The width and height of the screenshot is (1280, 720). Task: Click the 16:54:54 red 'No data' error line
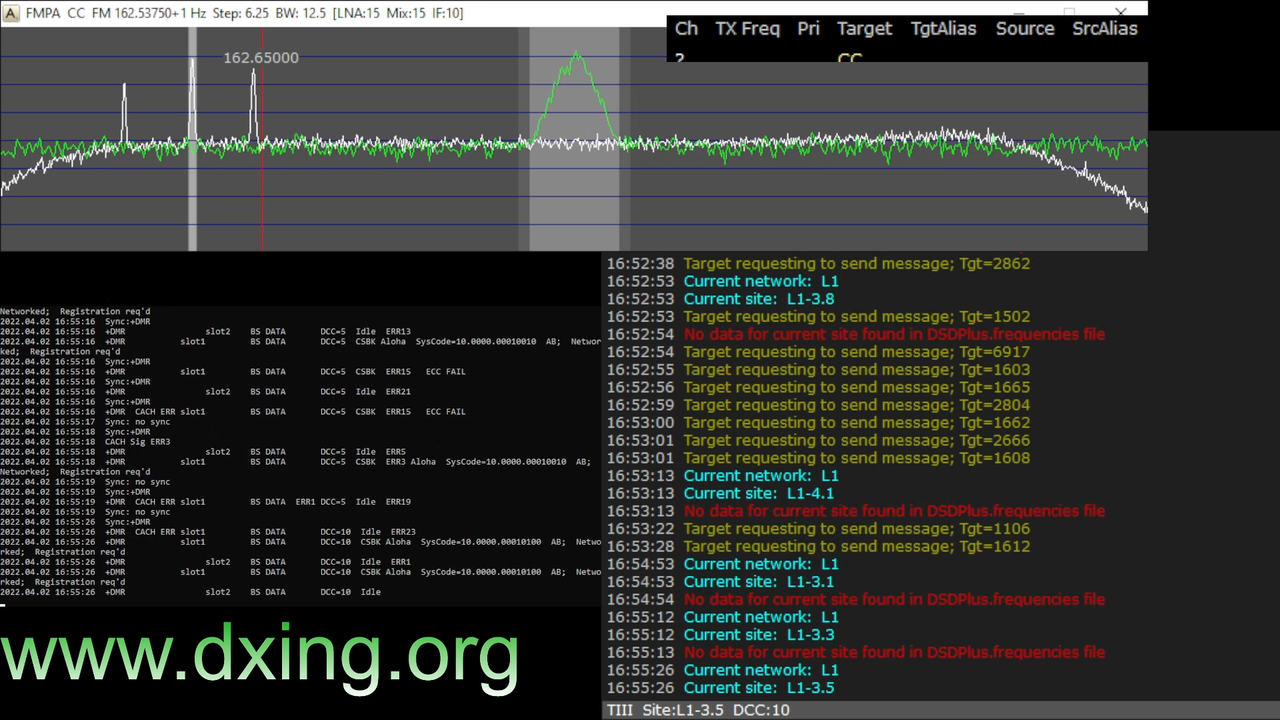[x=855, y=599]
